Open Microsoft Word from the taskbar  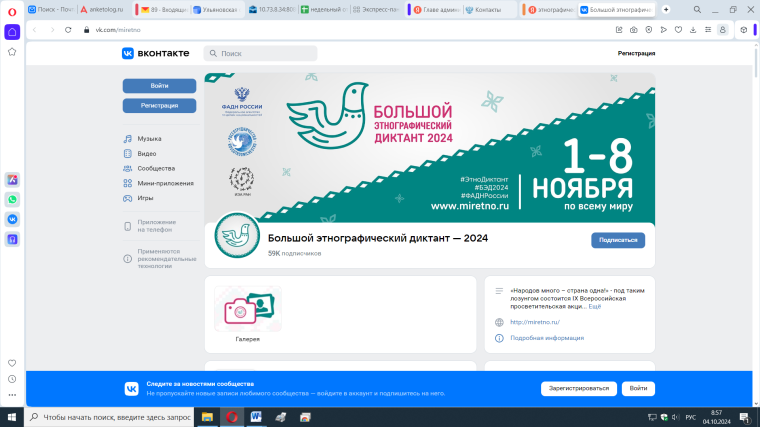click(x=256, y=417)
